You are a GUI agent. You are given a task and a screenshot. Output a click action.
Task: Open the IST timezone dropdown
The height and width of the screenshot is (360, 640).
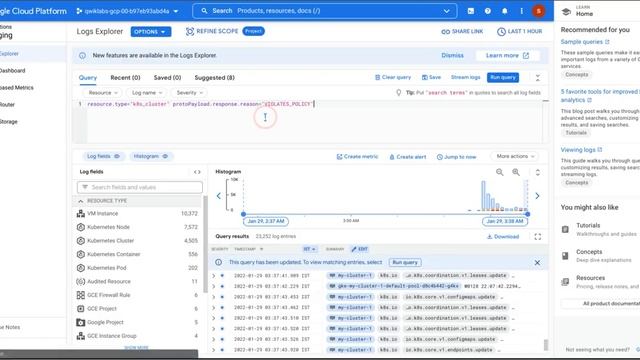click(x=309, y=249)
